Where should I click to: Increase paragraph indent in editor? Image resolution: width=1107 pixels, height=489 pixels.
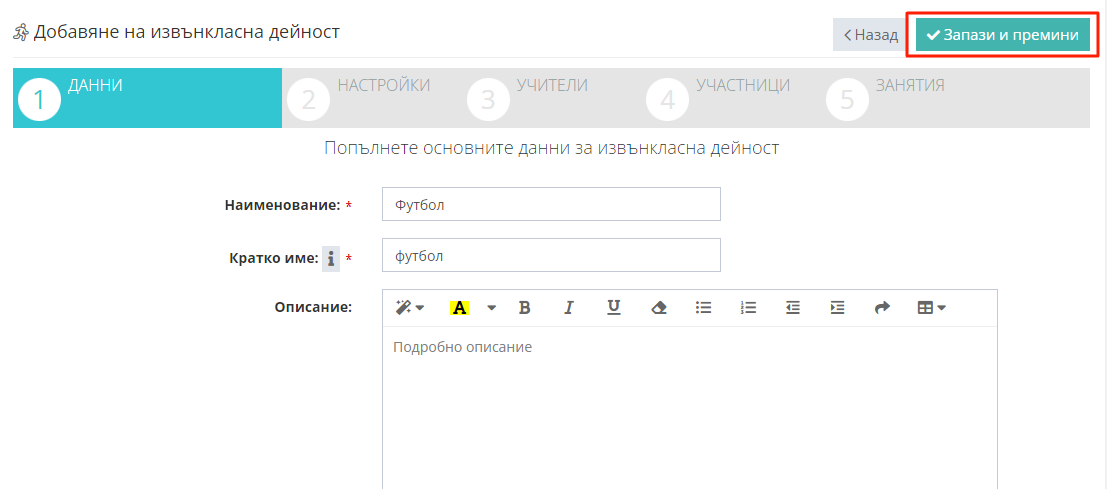pos(837,308)
